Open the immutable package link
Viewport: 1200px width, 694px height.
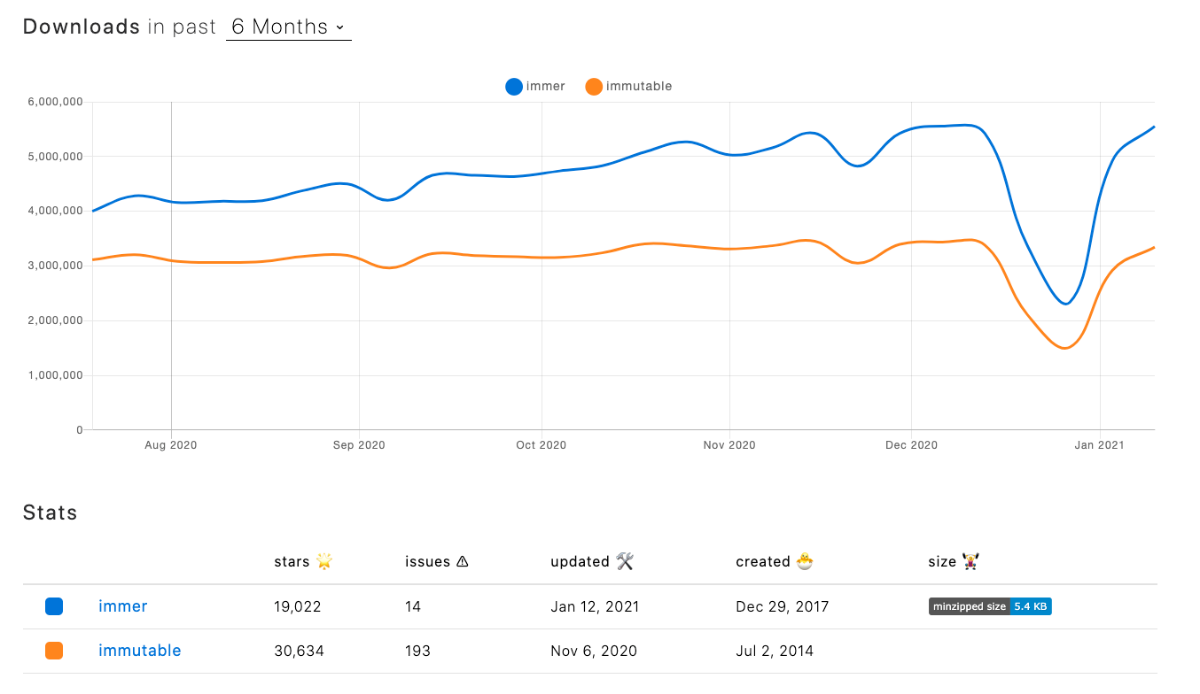[140, 651]
